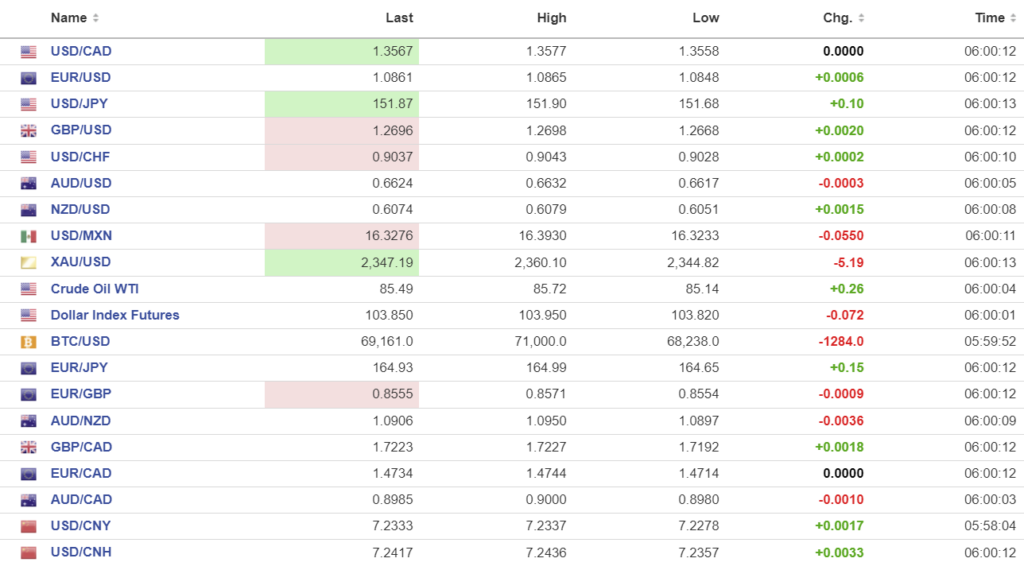Click the Australia flag icon beside AUD/USD
Viewport: 1024px width, 566px height.
pos(28,183)
